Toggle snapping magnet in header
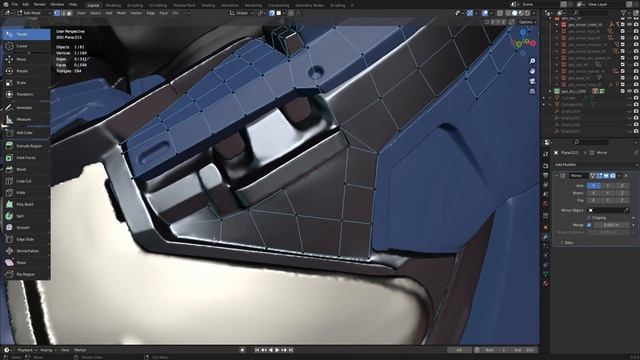Viewport: 640px width, 360px height. click(272, 13)
